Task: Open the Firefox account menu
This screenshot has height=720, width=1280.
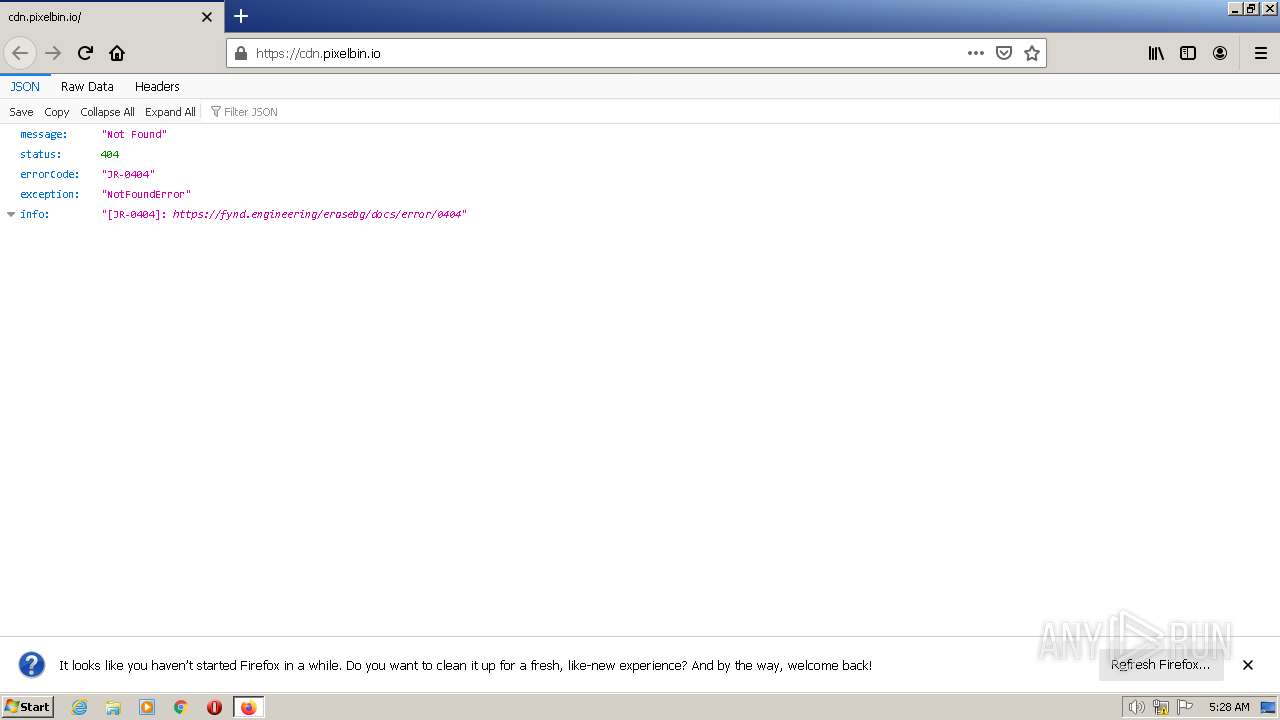Action: [1220, 53]
